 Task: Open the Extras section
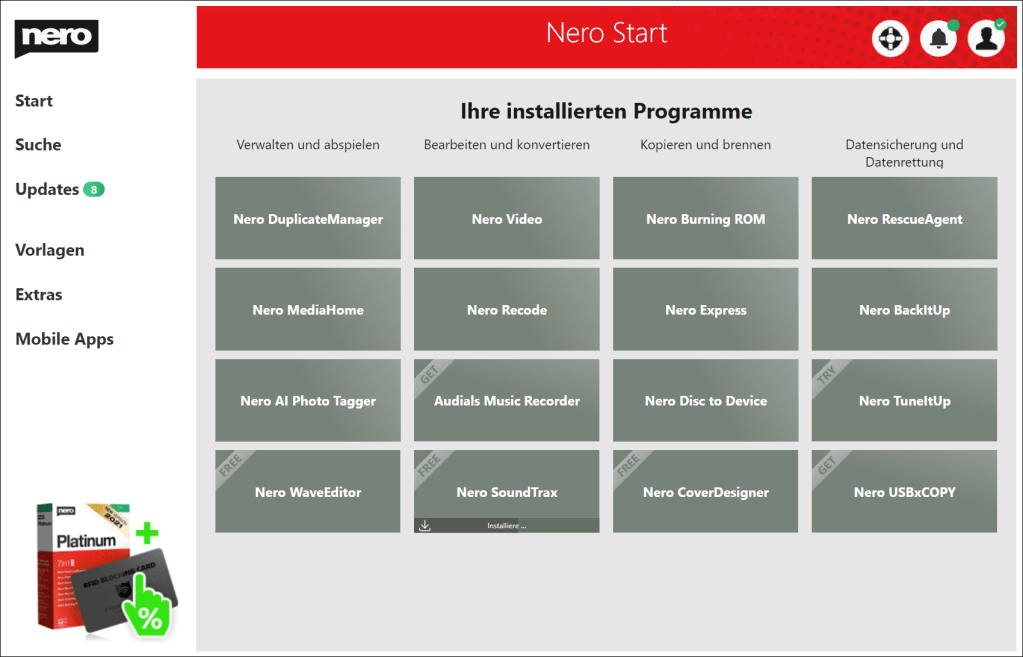pyautogui.click(x=39, y=295)
